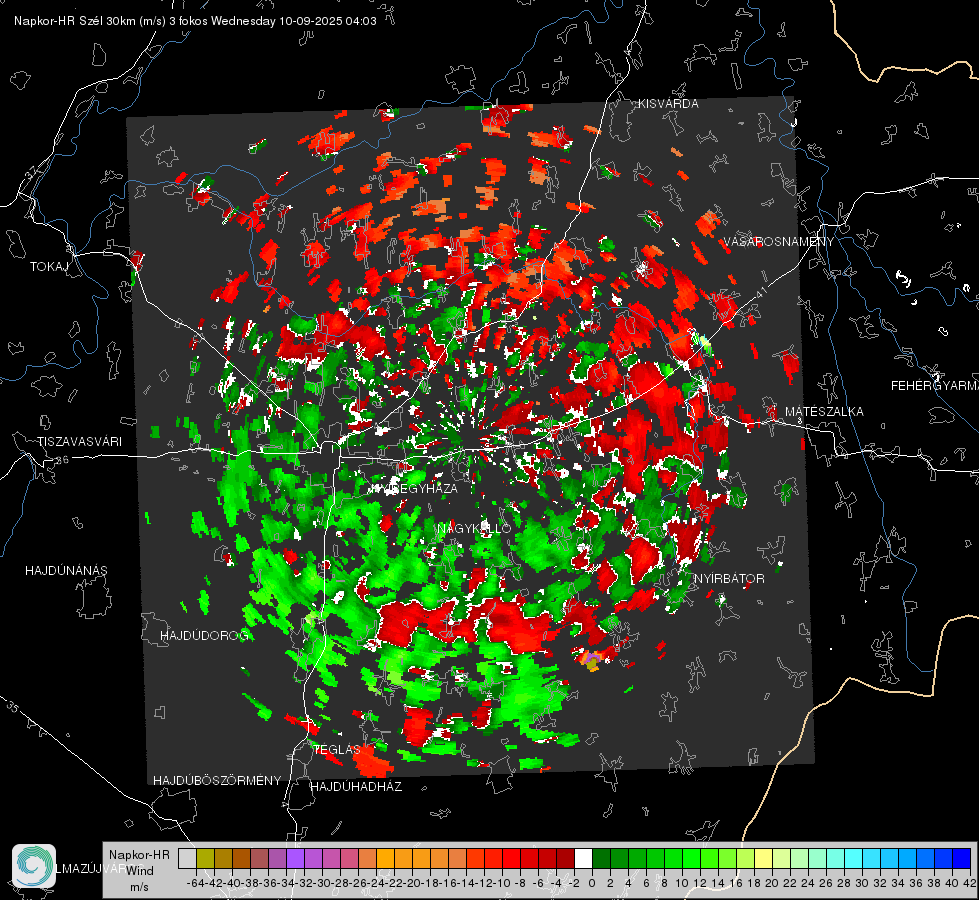Click the NYÍRBÁTOR town label
The height and width of the screenshot is (900, 979).
(x=729, y=579)
